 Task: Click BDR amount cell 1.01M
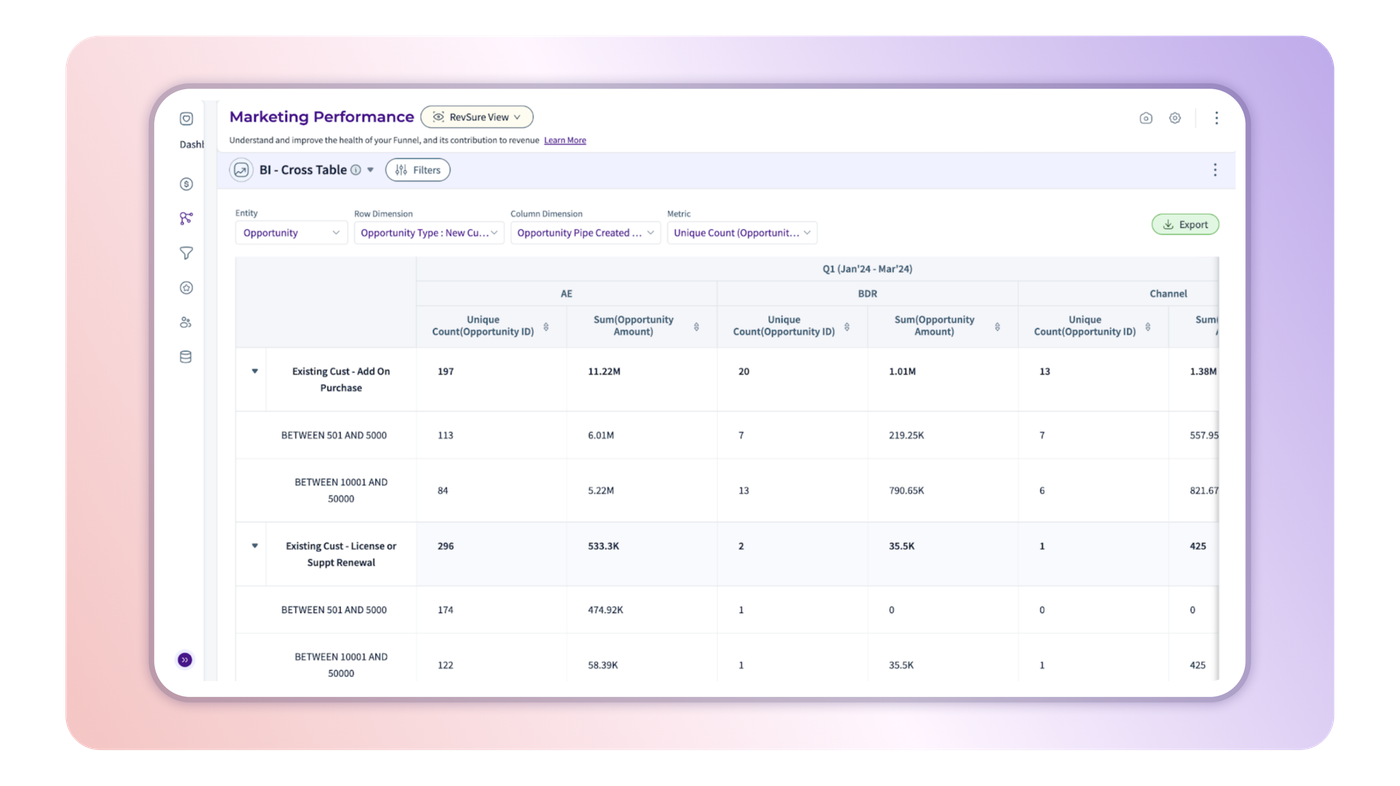tap(902, 371)
